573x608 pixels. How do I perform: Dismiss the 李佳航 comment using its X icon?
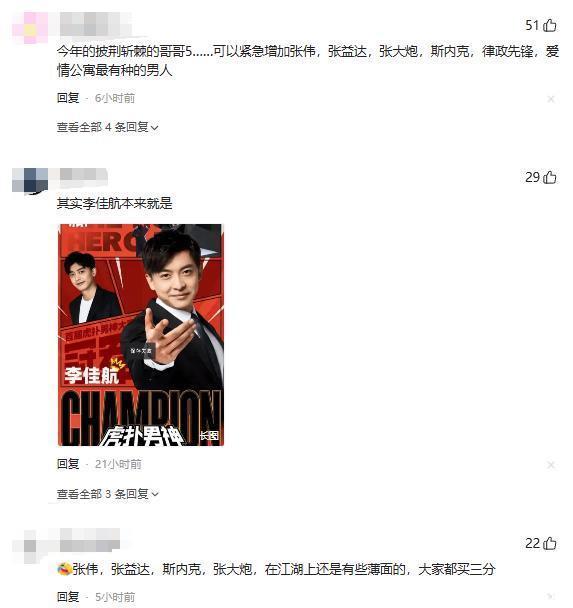(551, 465)
